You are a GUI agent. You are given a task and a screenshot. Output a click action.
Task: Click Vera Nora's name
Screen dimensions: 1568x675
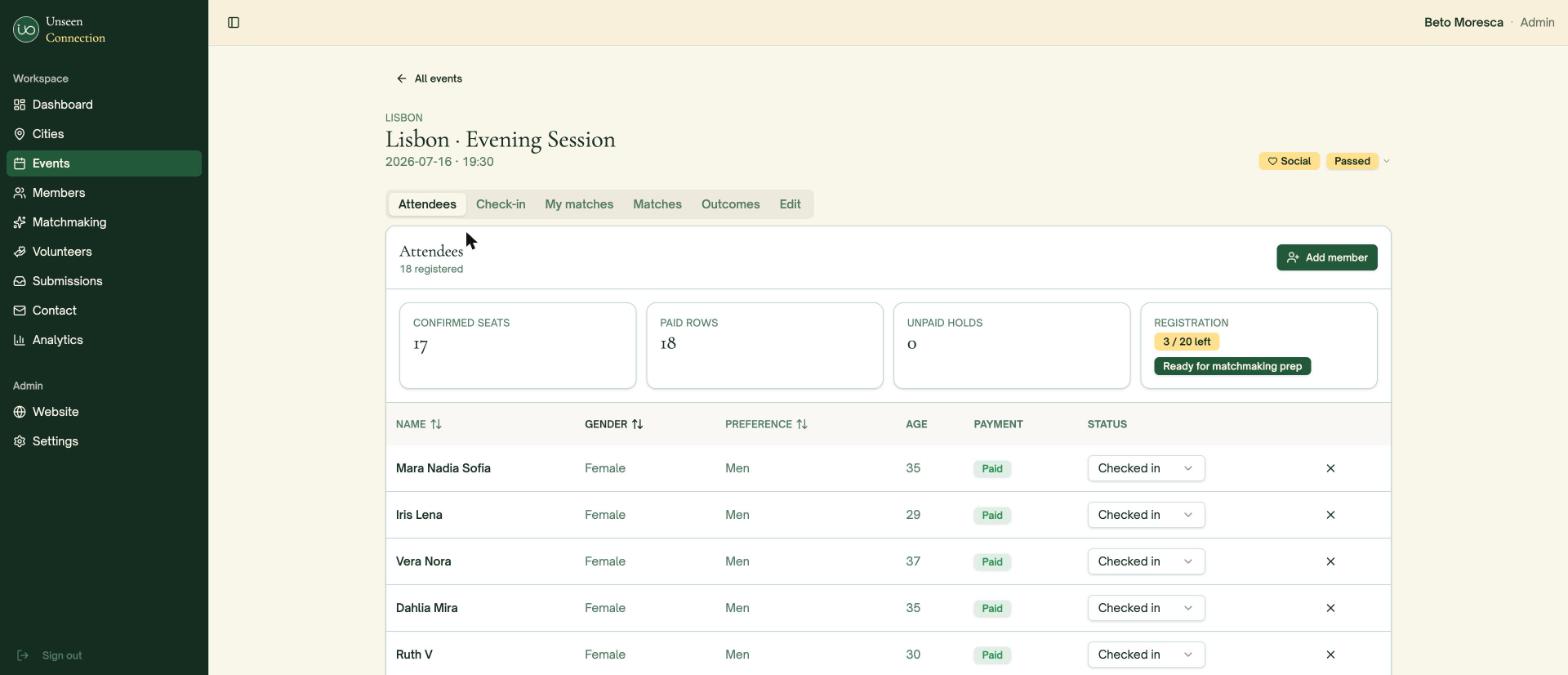(423, 561)
